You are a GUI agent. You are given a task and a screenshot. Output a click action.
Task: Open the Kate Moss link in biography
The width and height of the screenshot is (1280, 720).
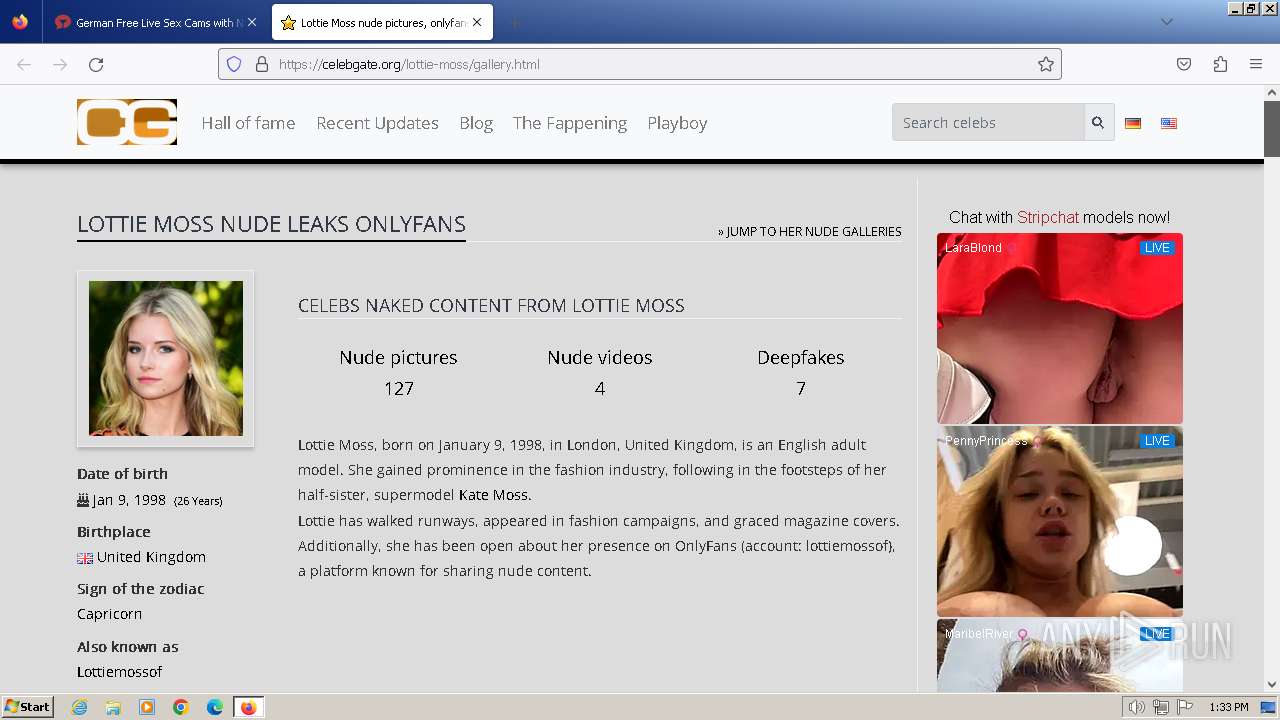tap(494, 495)
